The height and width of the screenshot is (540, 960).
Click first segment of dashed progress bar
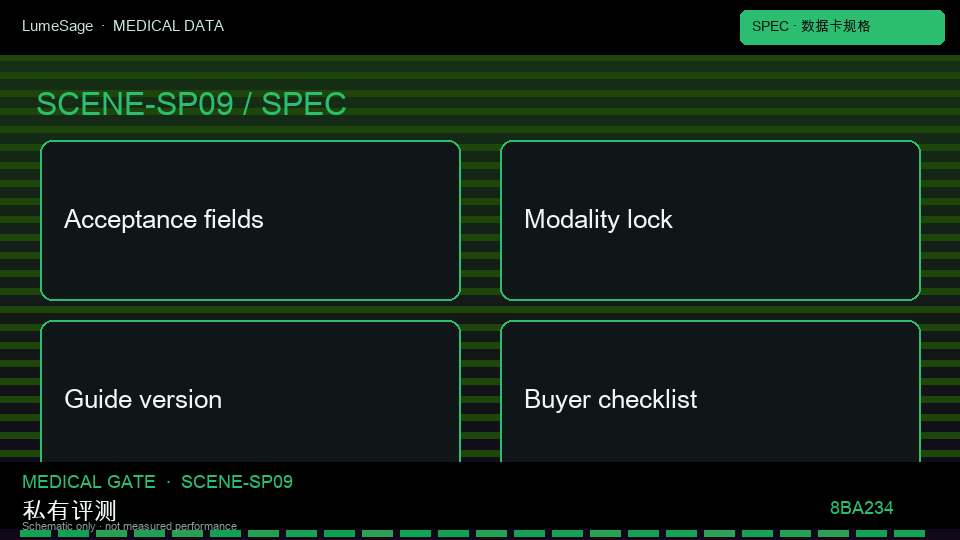pyautogui.click(x=36, y=534)
